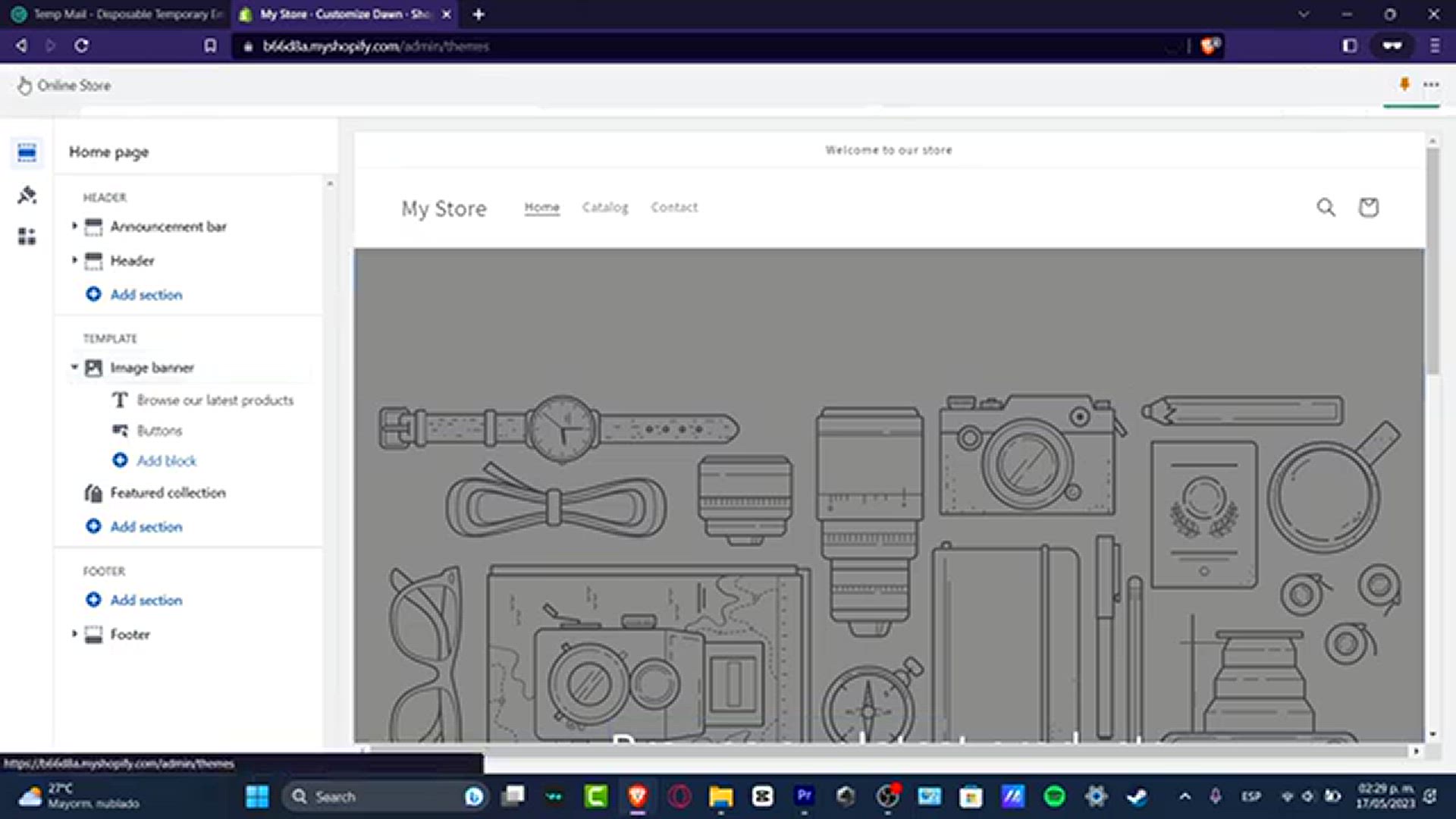The width and height of the screenshot is (1456, 819).
Task: Expand the Footer section arrow
Action: tap(74, 634)
